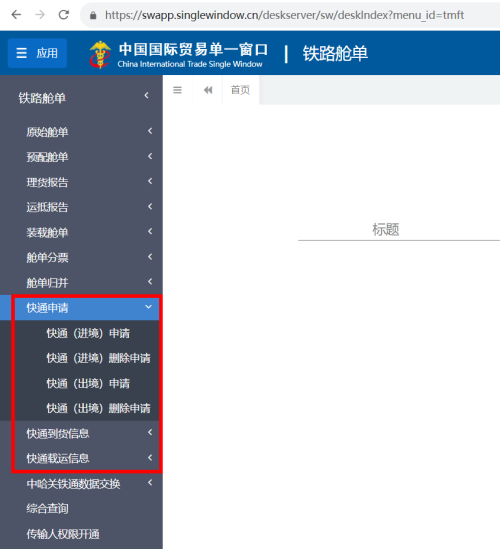Click the browser forward arrow

tap(40, 15)
